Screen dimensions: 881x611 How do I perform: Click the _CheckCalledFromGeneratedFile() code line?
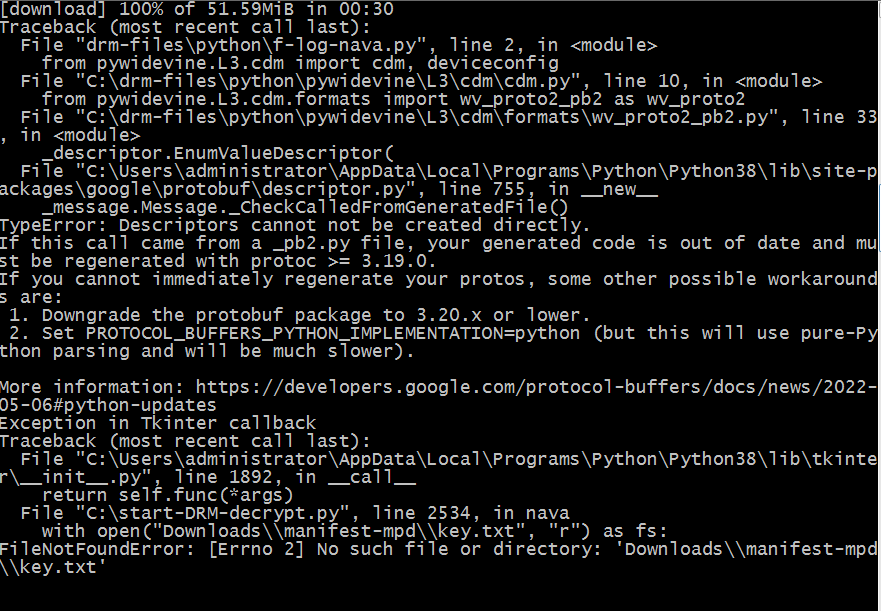[x=305, y=207]
